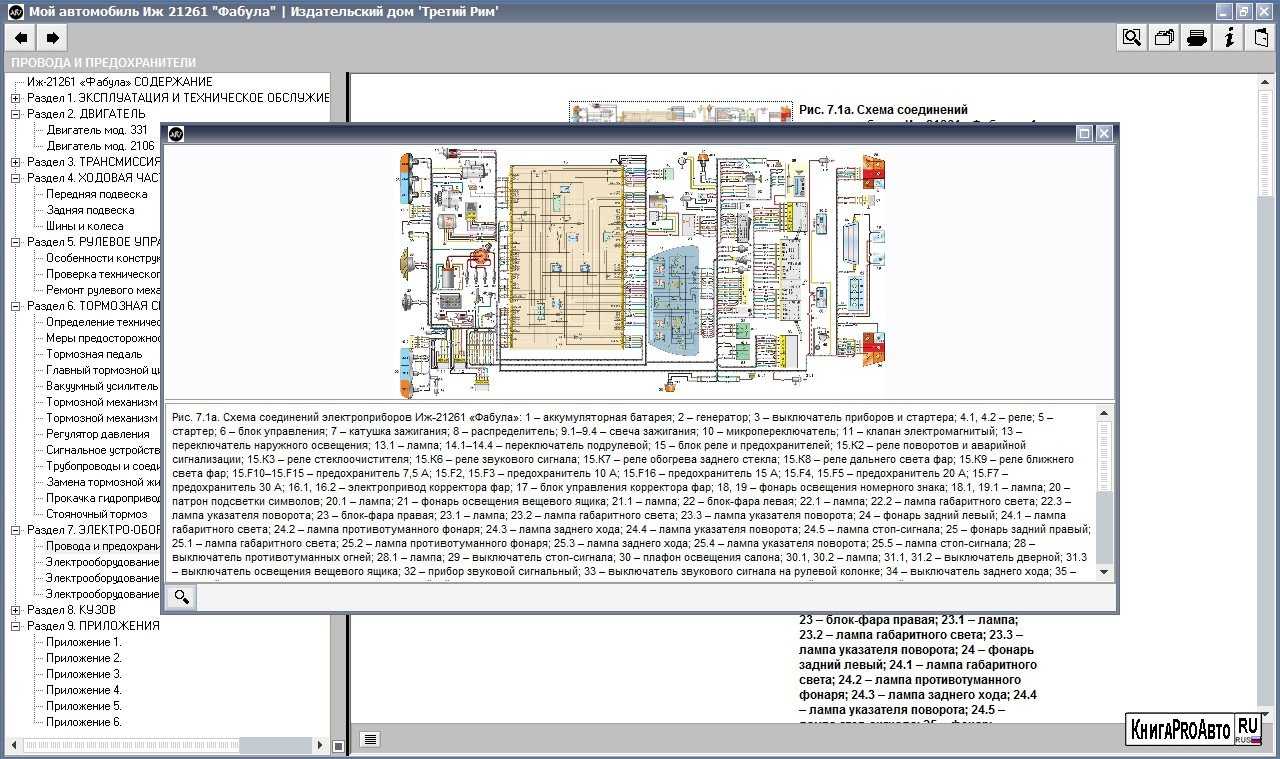This screenshot has width=1280, height=759.
Task: Open Приложение 1. in the tree
Action: tap(84, 642)
